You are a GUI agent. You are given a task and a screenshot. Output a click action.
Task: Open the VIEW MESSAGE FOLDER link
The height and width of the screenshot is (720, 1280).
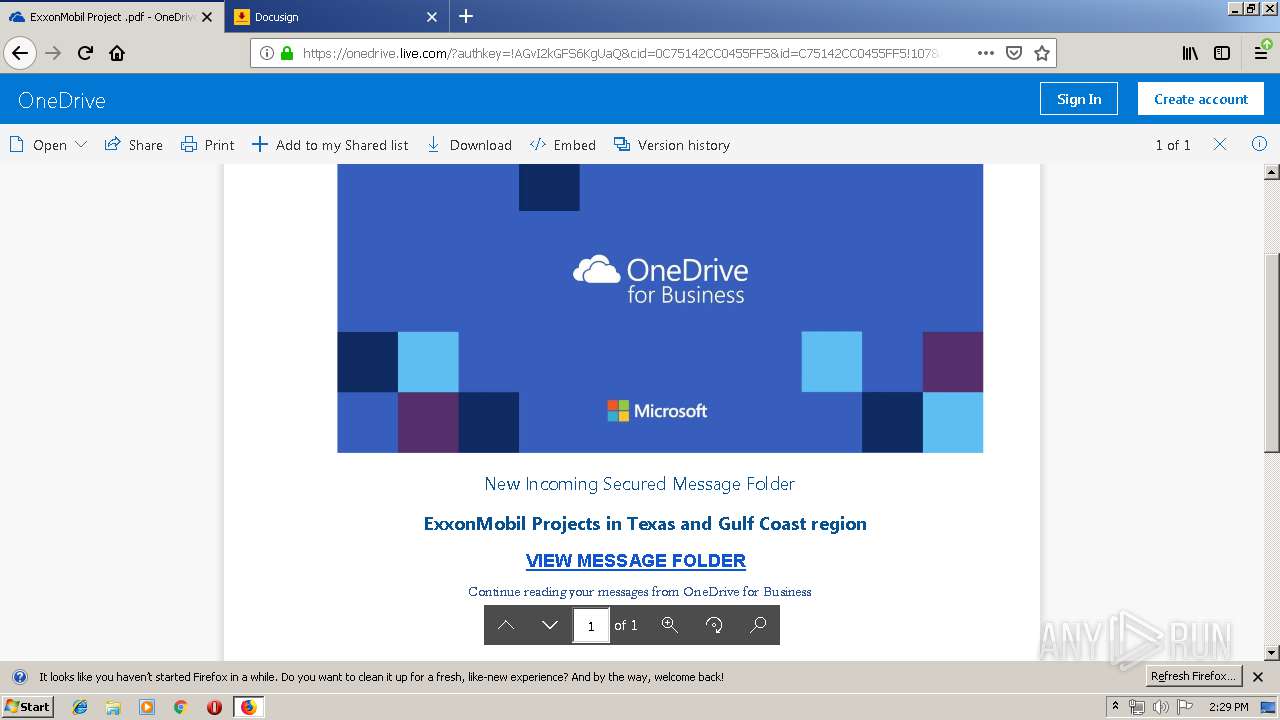636,561
